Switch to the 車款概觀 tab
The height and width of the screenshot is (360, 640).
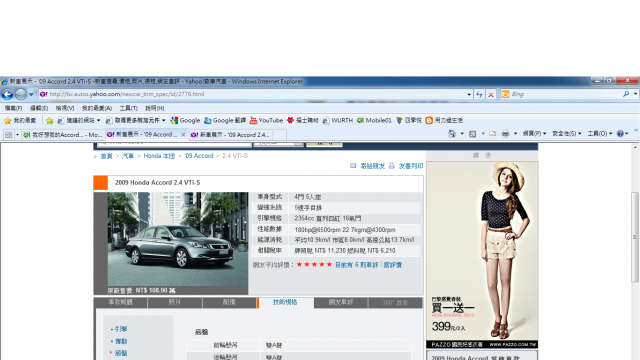[121, 302]
